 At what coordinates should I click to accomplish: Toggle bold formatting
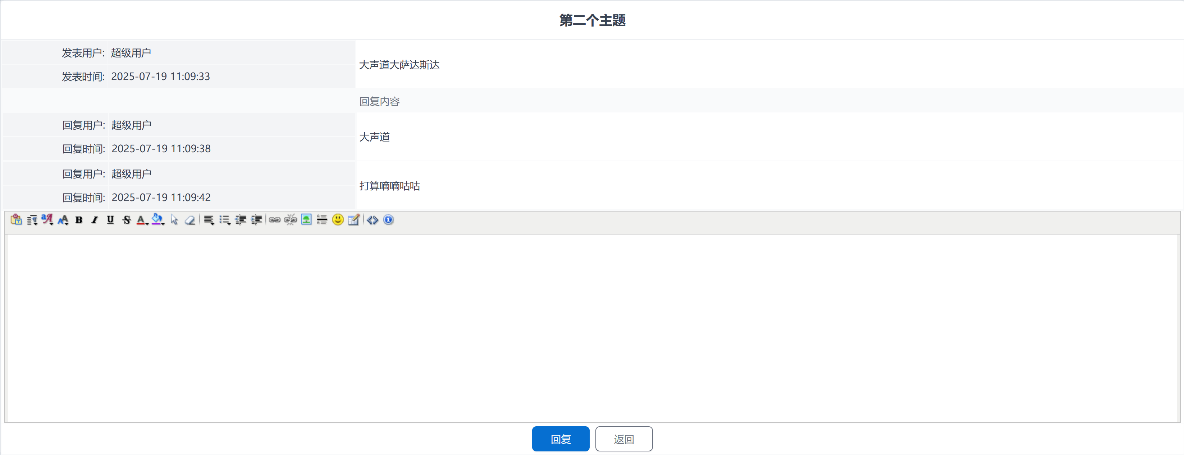79,220
